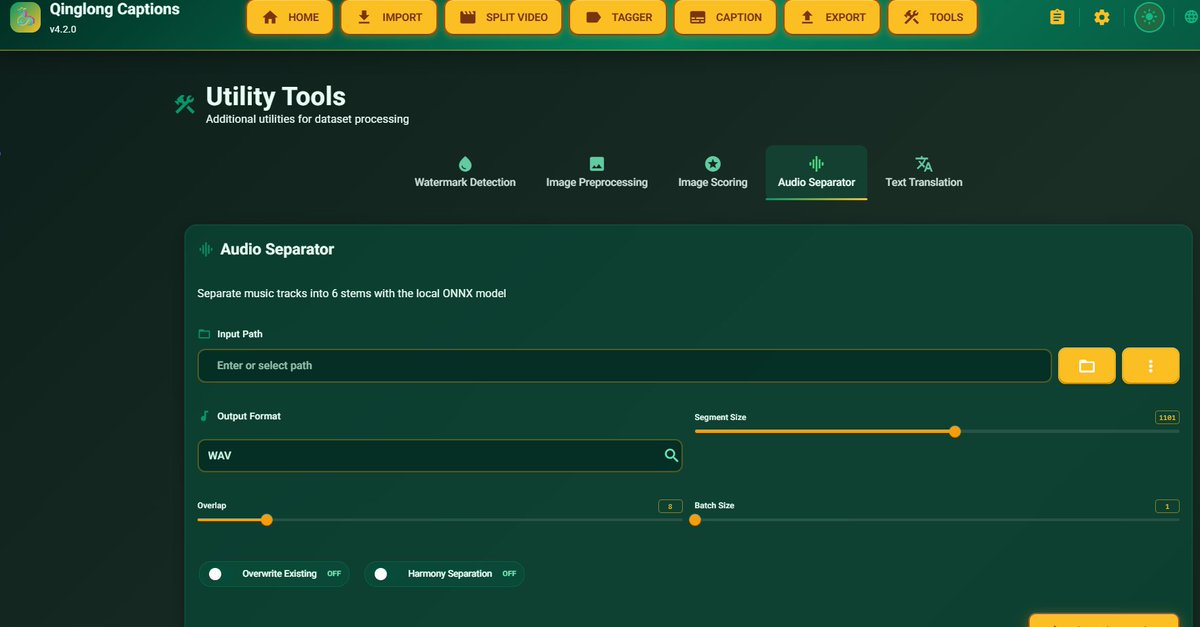Click the version label v4.2.0
1200x627 pixels.
pos(63,29)
